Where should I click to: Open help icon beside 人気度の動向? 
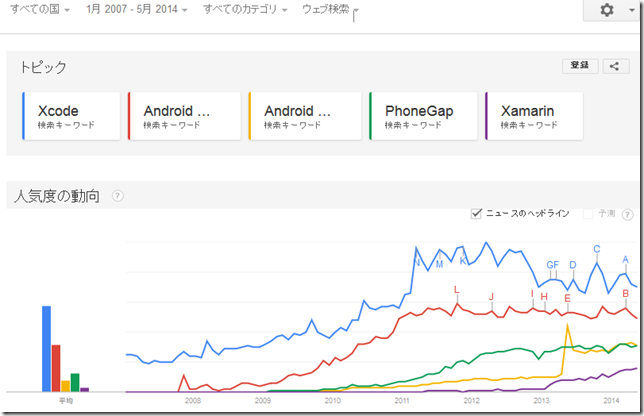tap(117, 196)
